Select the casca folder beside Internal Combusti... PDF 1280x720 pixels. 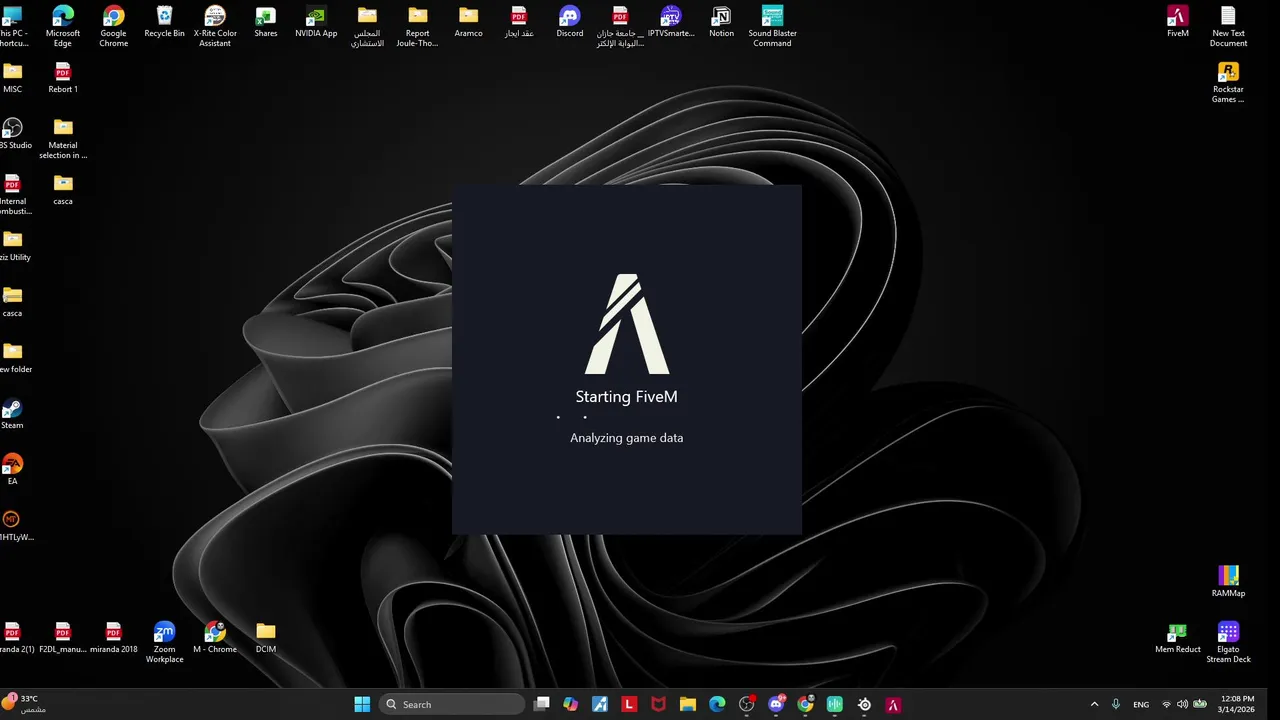(63, 190)
